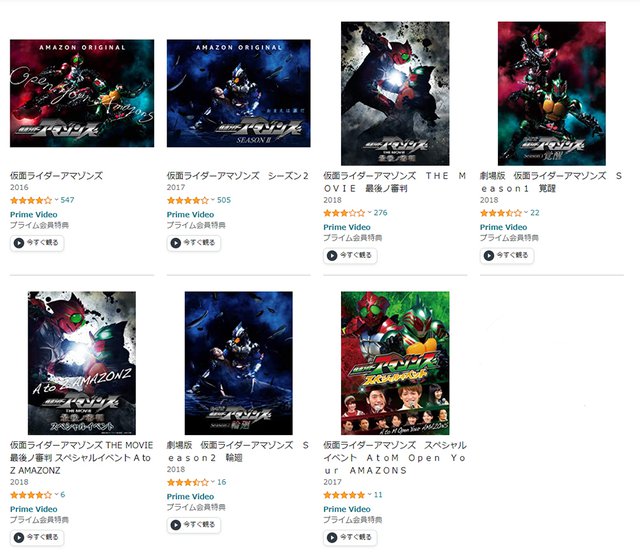Click play icon for 劇場版 Season2 輪廻
Image resolution: width=640 pixels, height=554 pixels.
coord(176,525)
